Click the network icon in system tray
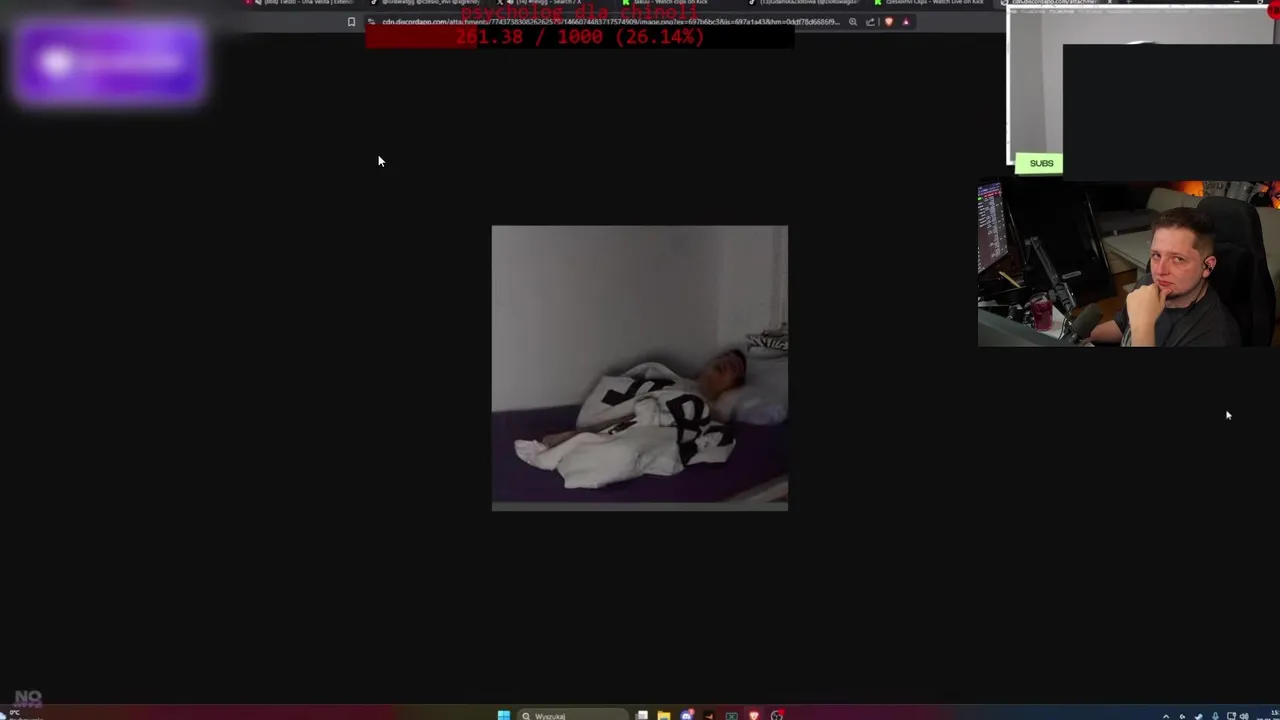 coord(1231,716)
